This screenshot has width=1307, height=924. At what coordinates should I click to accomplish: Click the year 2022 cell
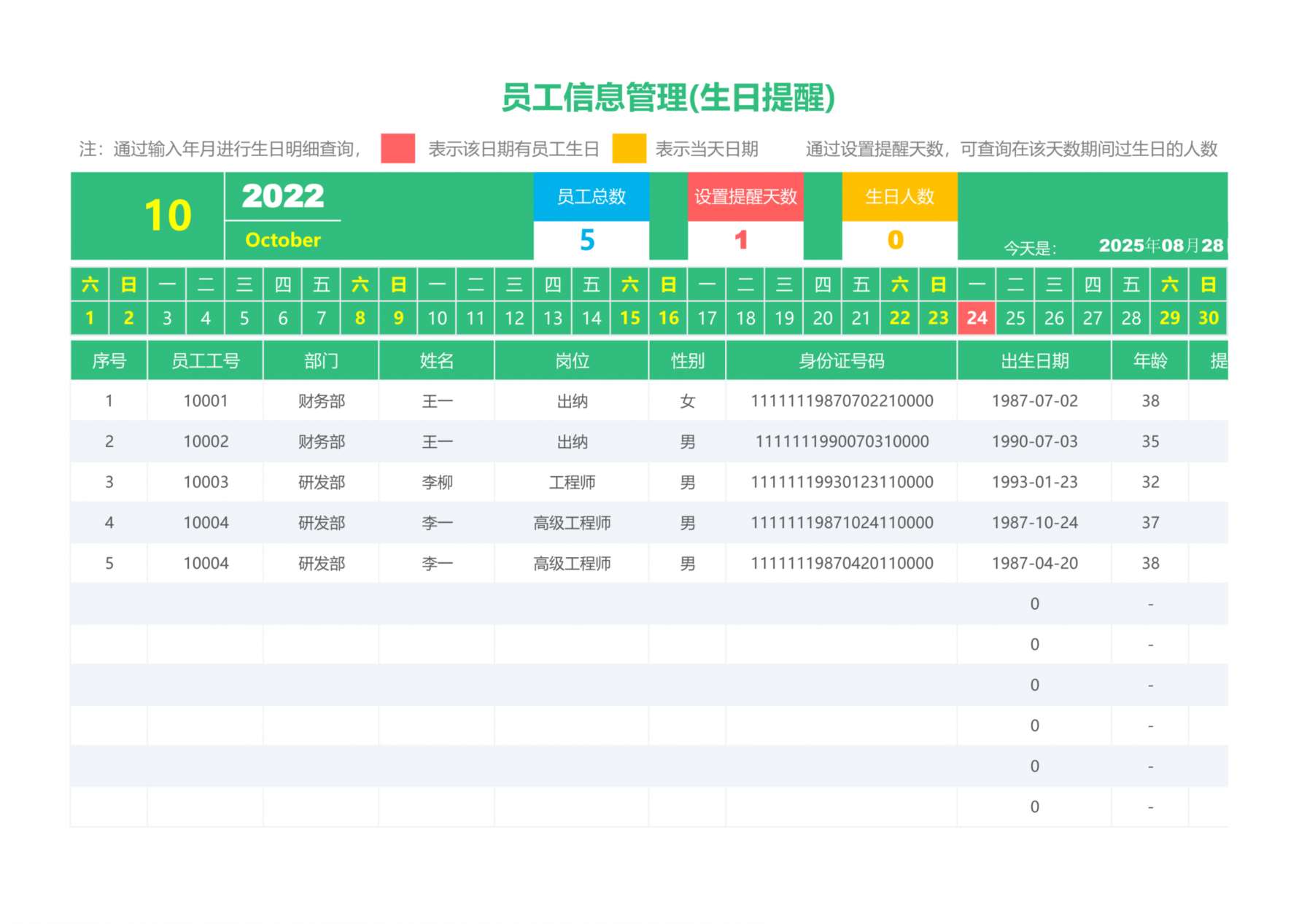pos(283,196)
